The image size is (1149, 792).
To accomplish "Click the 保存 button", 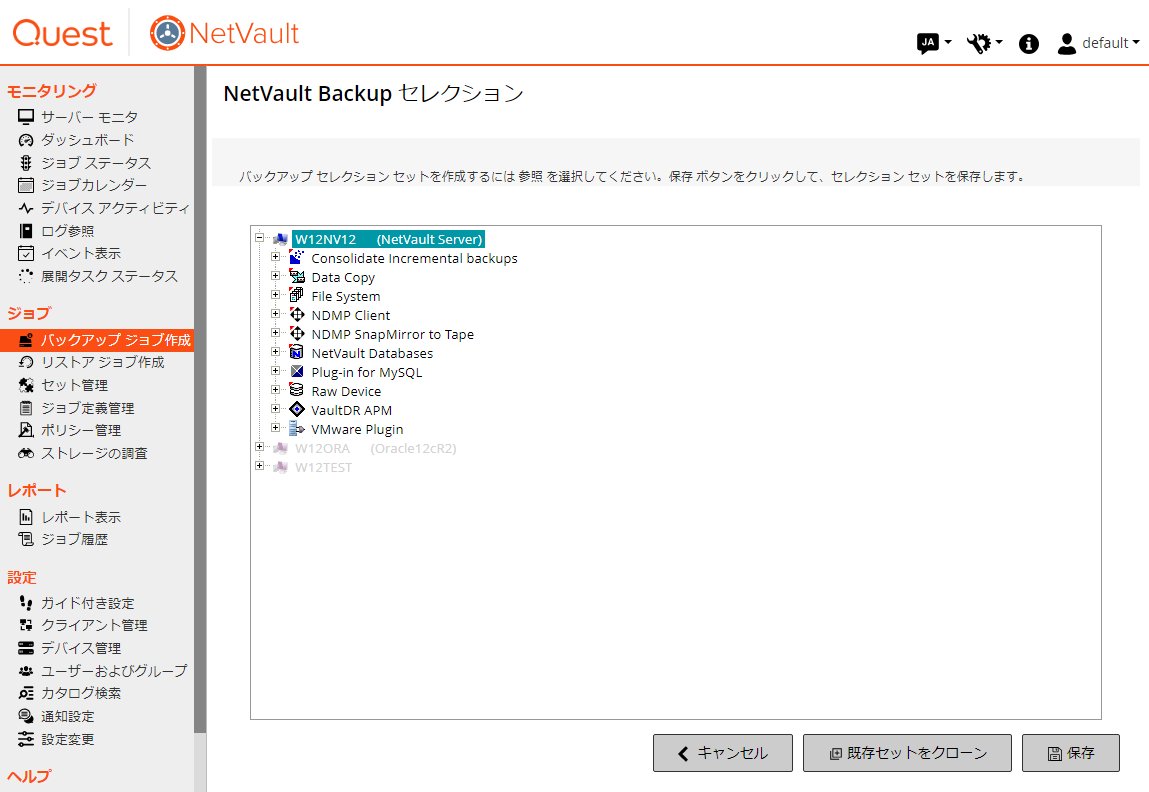I will [1071, 752].
